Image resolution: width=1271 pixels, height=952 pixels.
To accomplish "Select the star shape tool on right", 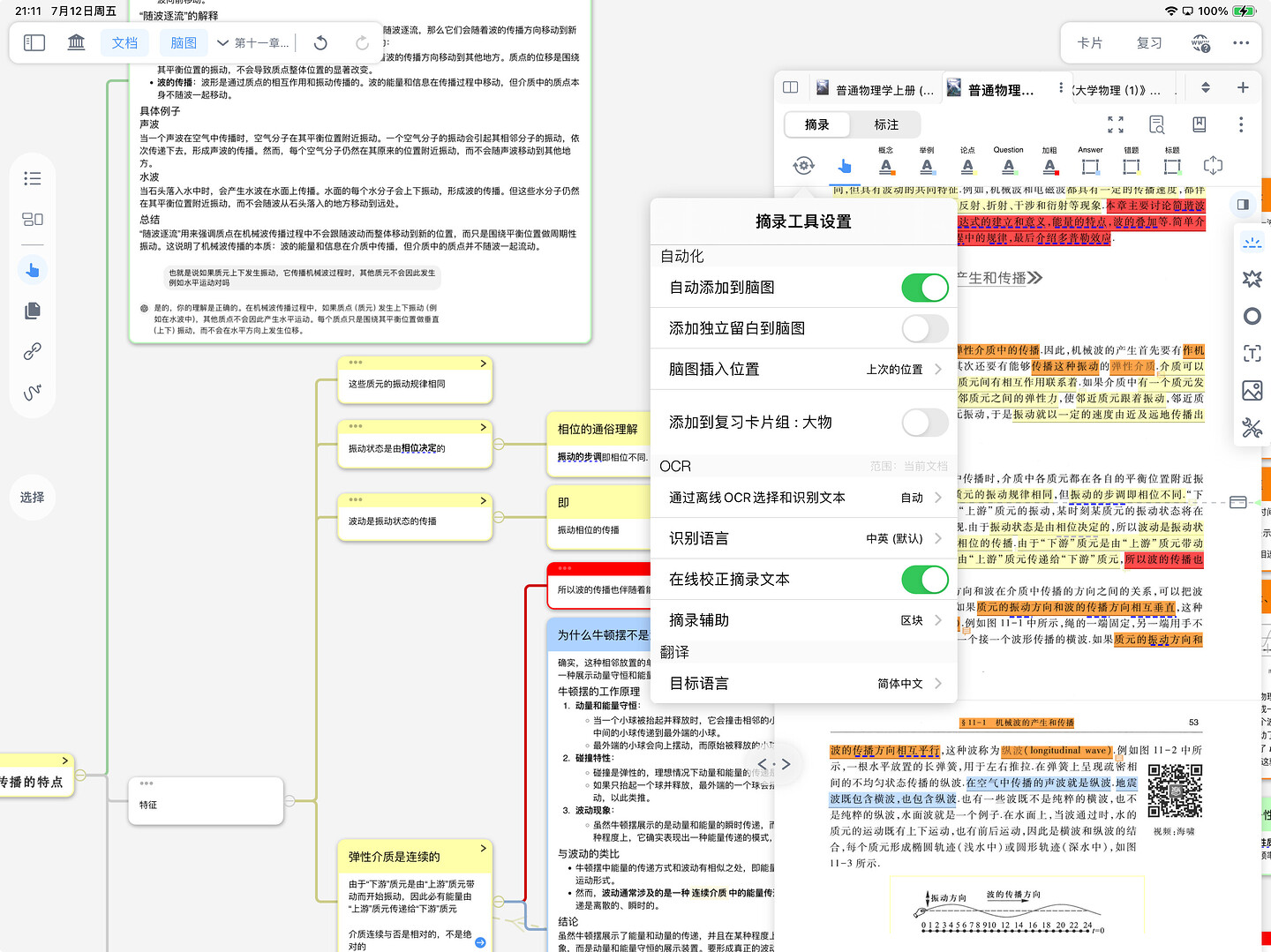I will click(x=1252, y=279).
